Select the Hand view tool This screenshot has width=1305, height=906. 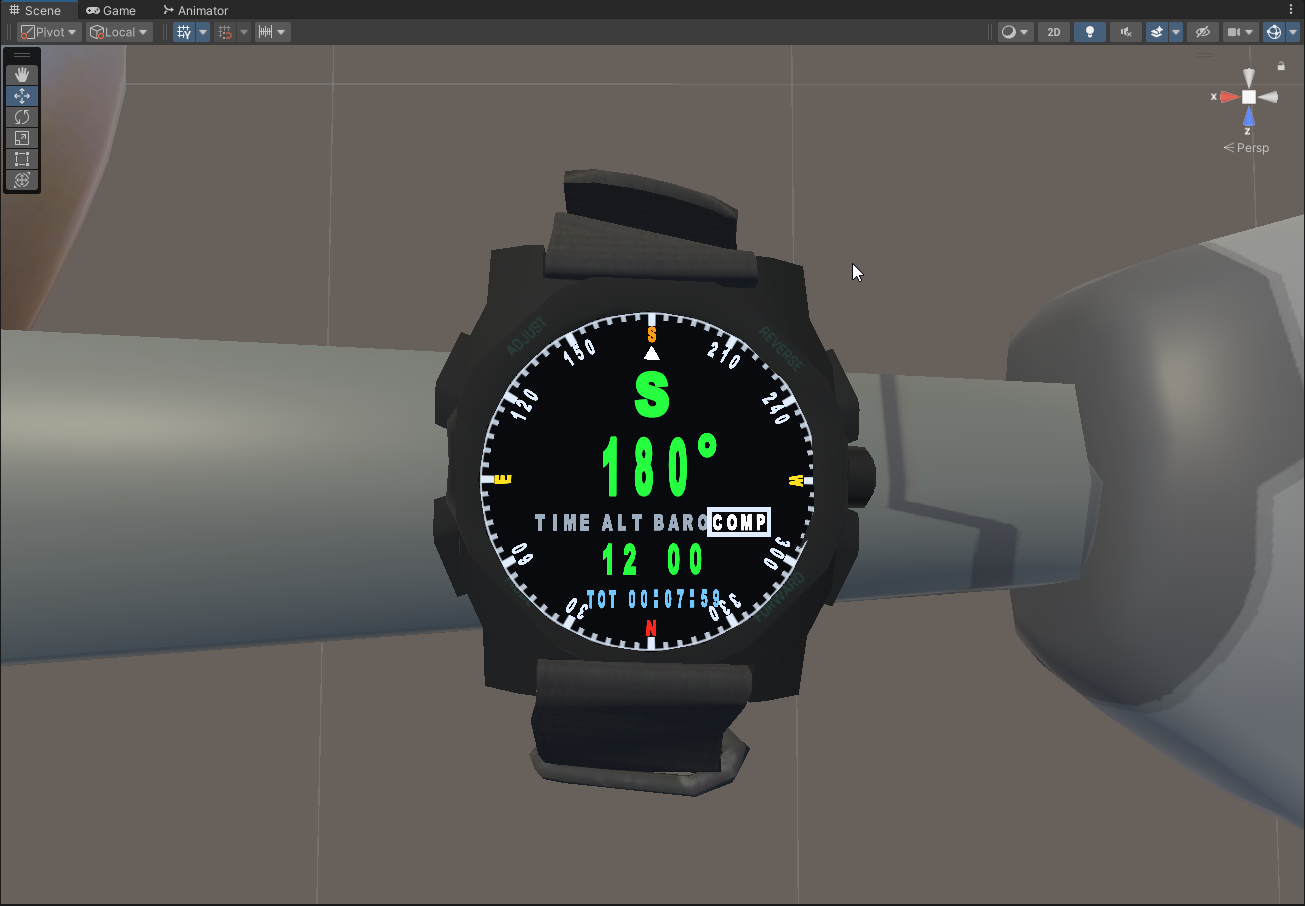click(22, 75)
